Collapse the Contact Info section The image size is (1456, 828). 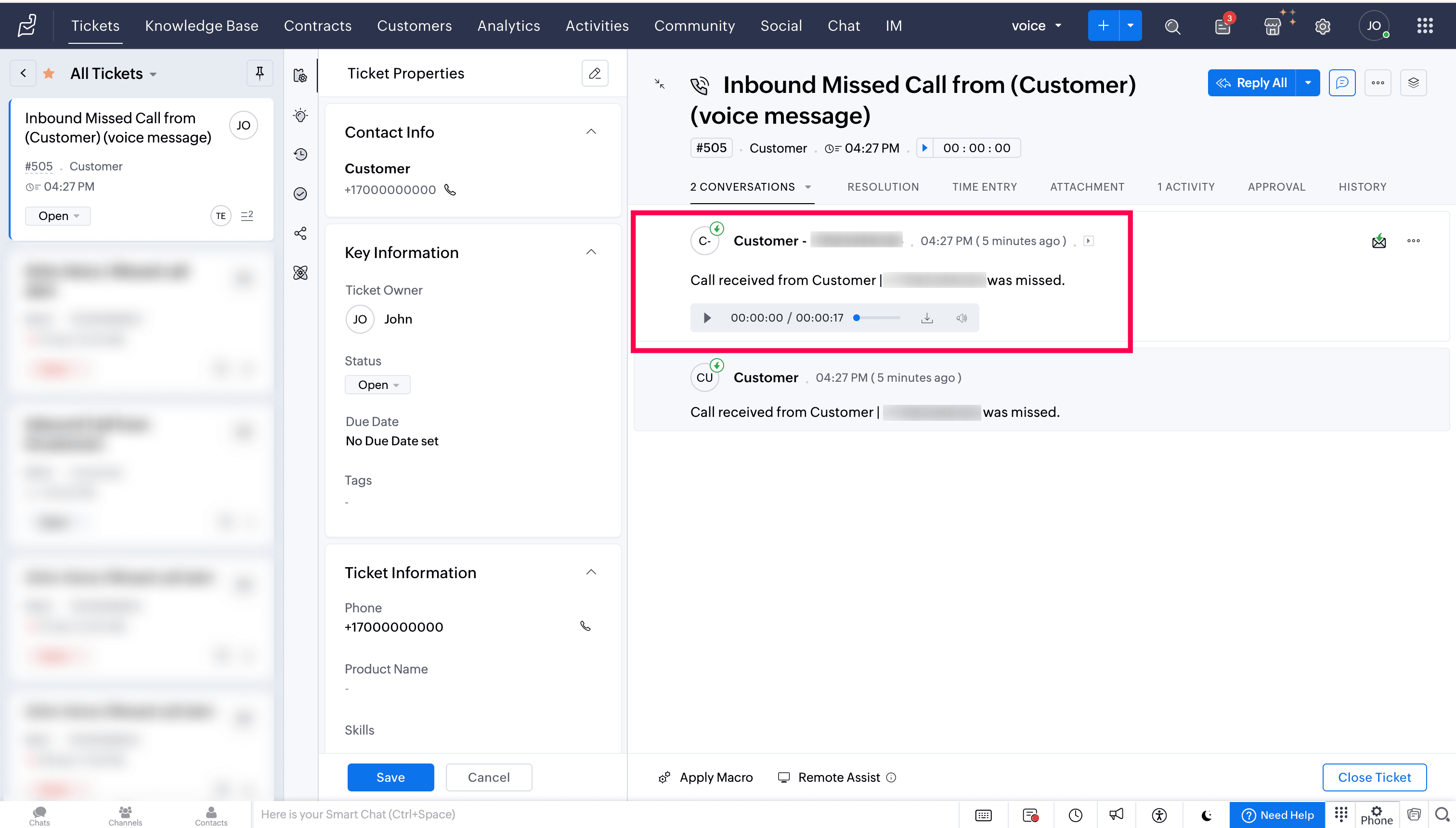point(591,132)
